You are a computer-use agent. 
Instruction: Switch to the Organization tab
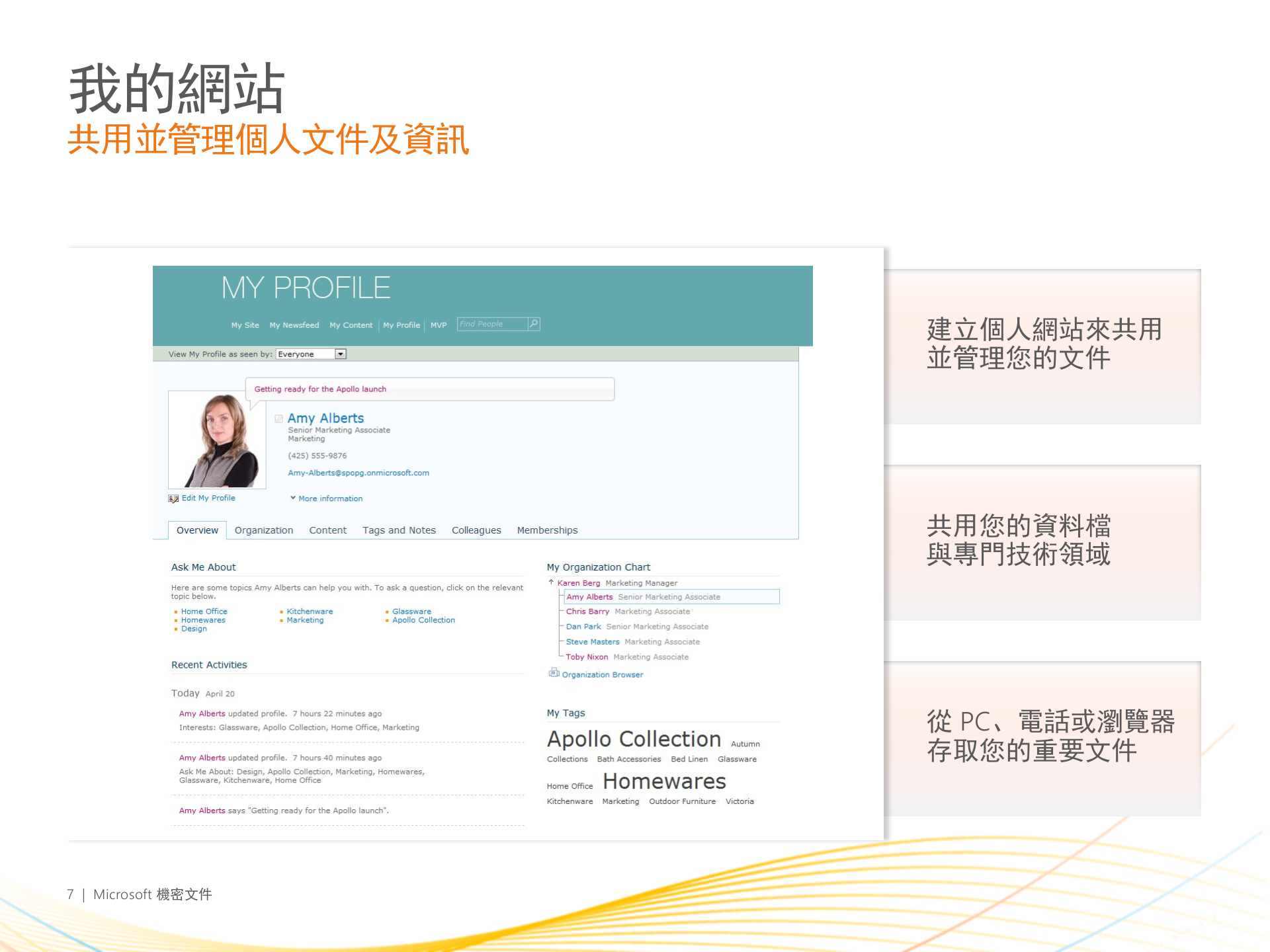click(x=263, y=530)
